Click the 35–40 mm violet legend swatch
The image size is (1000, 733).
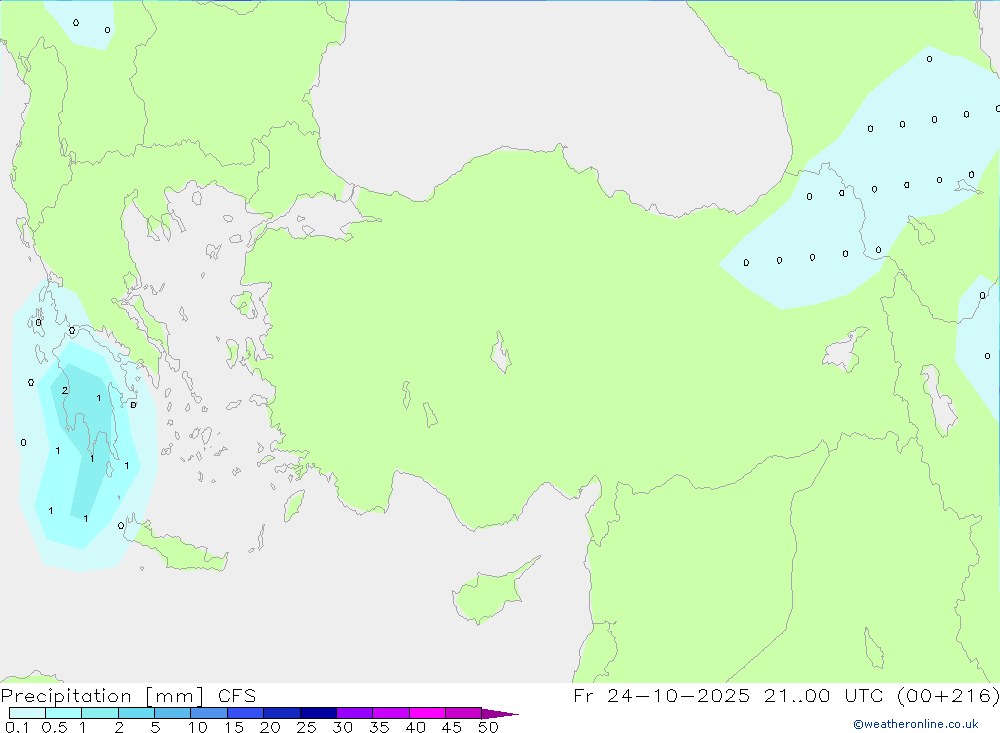pyautogui.click(x=391, y=713)
